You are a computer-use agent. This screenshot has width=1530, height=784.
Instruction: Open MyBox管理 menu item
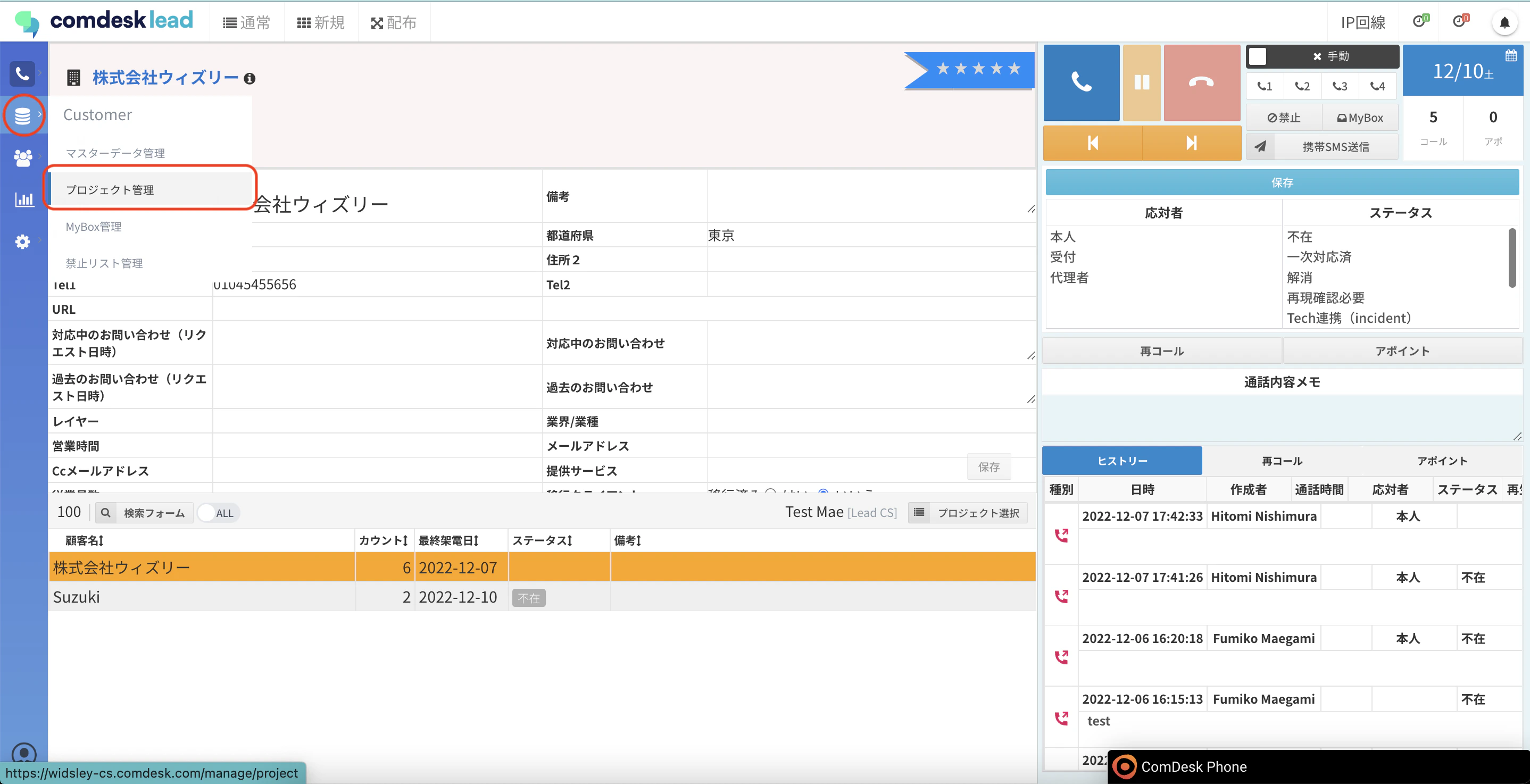coord(93,227)
